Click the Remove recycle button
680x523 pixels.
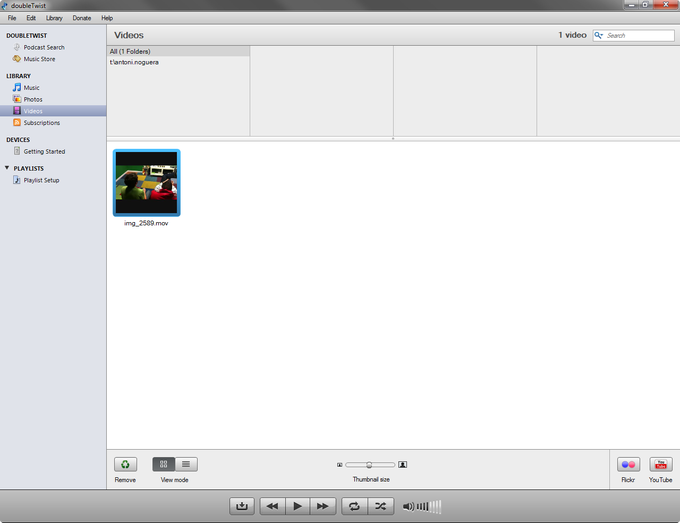point(125,464)
